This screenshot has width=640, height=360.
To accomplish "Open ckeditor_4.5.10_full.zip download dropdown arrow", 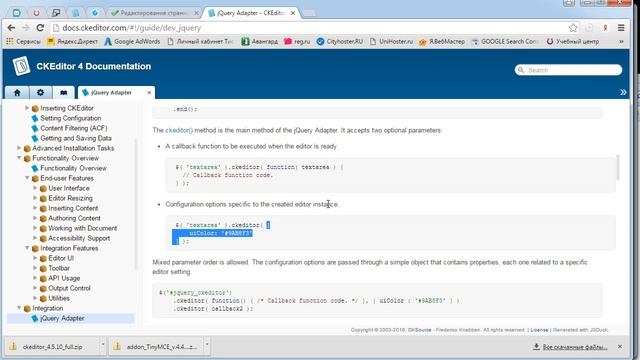I will pos(102,345).
